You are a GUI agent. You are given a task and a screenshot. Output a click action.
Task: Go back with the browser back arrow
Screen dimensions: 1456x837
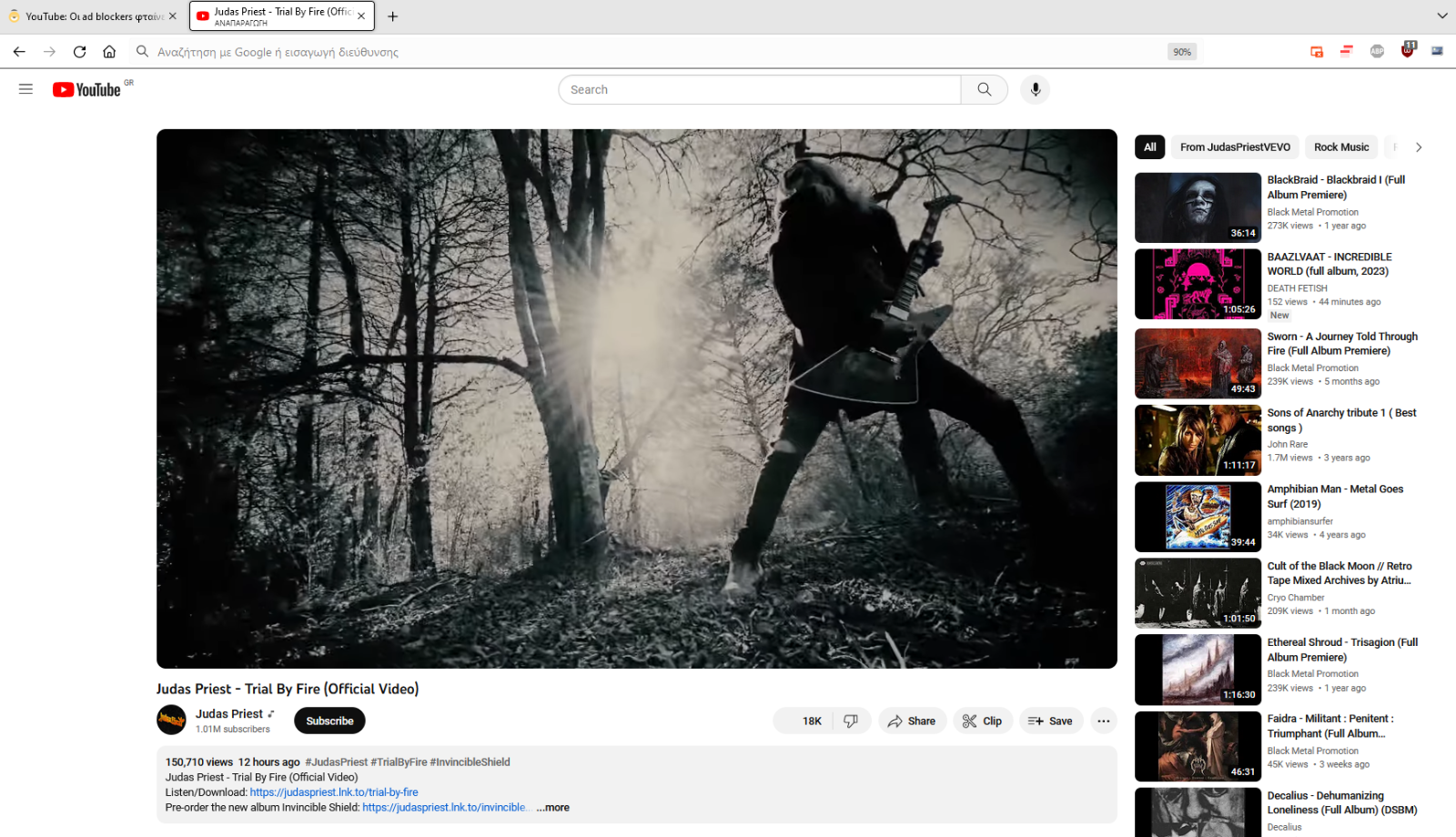[x=19, y=52]
